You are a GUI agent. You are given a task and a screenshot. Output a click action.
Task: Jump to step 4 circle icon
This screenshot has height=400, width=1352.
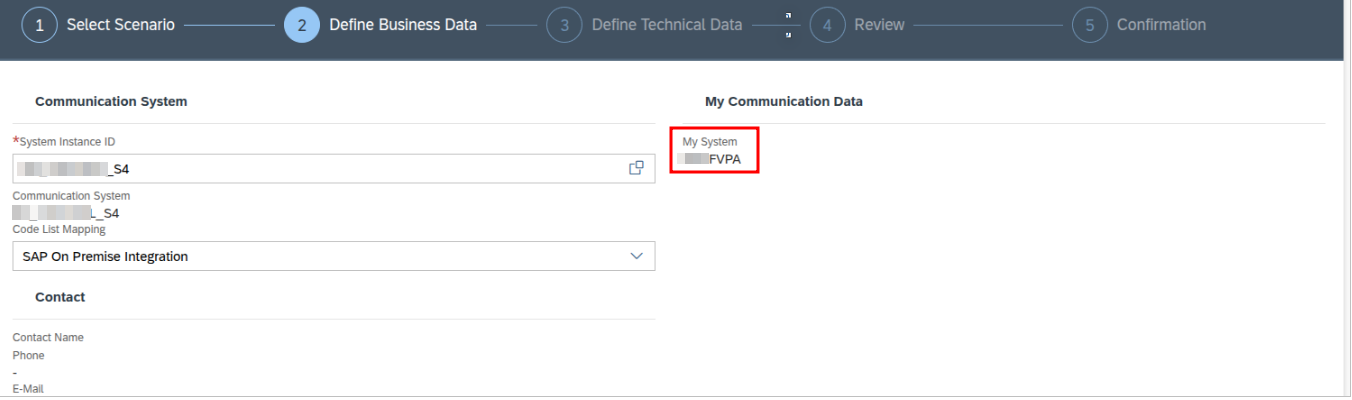click(x=827, y=25)
